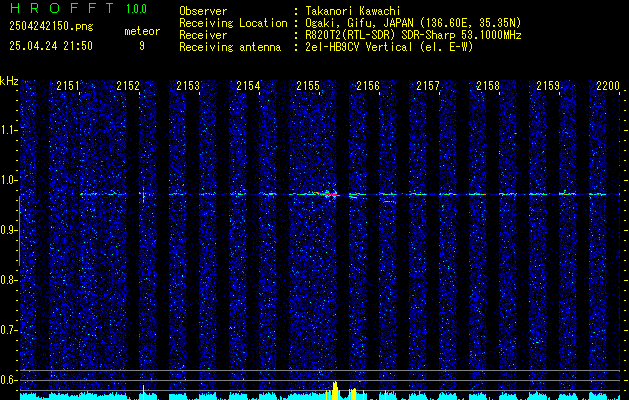The height and width of the screenshot is (400, 629).
Task: Click the red meteor echo trace near 2155
Action: tap(328, 194)
